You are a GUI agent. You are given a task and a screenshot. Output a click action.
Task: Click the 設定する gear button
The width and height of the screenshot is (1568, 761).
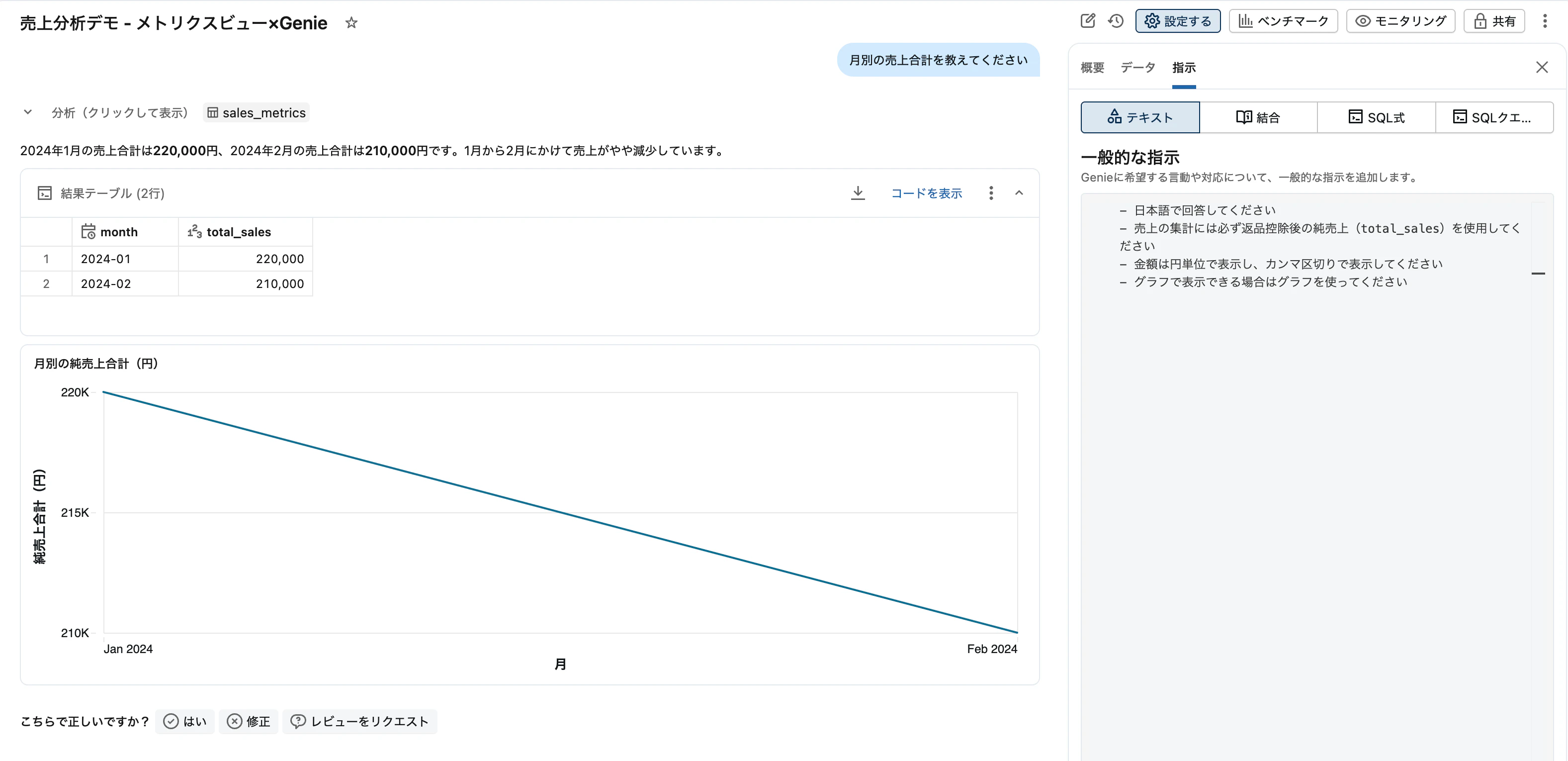pos(1178,20)
